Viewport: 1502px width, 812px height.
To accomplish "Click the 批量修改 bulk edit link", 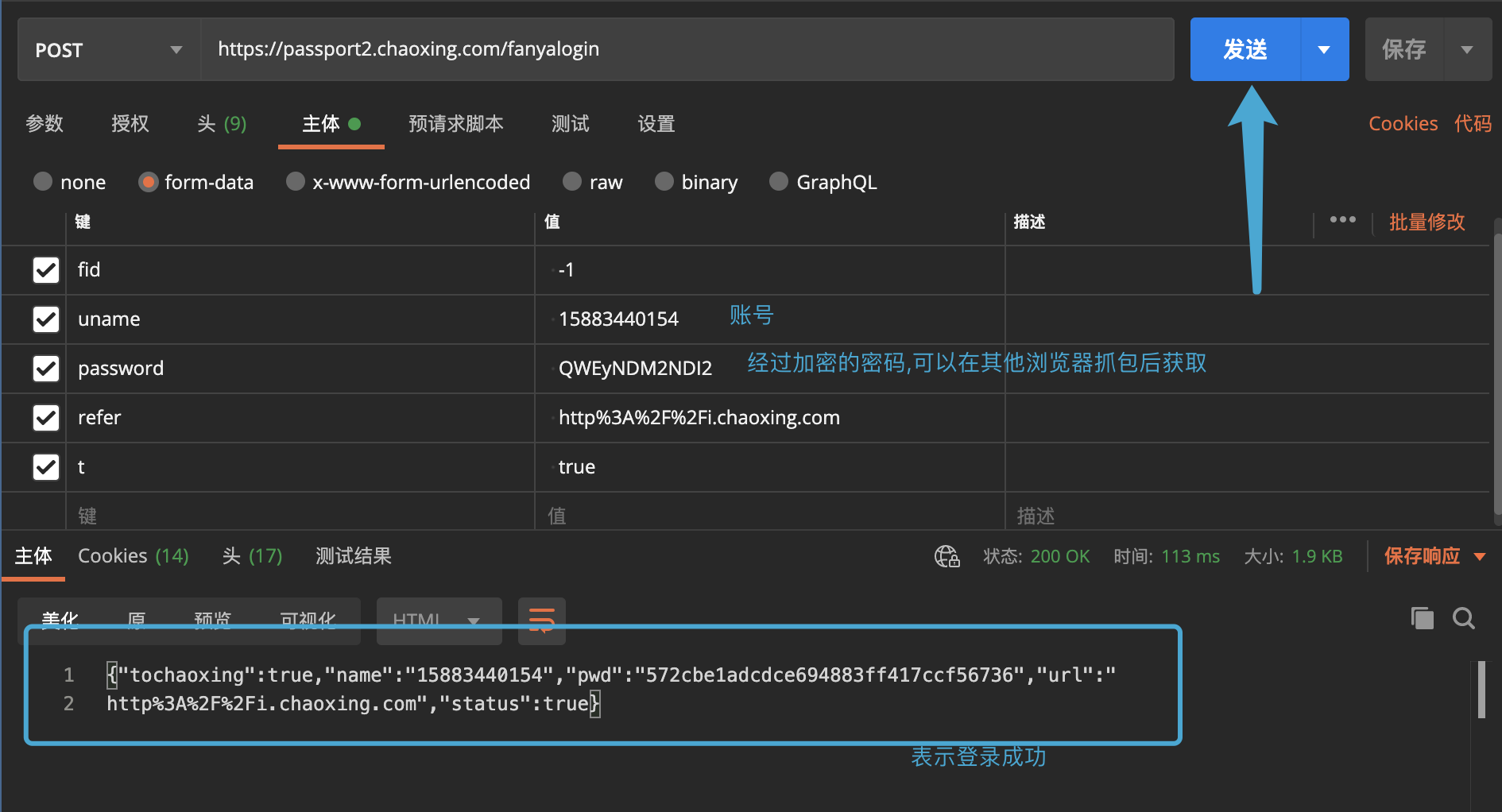I will tap(1427, 222).
